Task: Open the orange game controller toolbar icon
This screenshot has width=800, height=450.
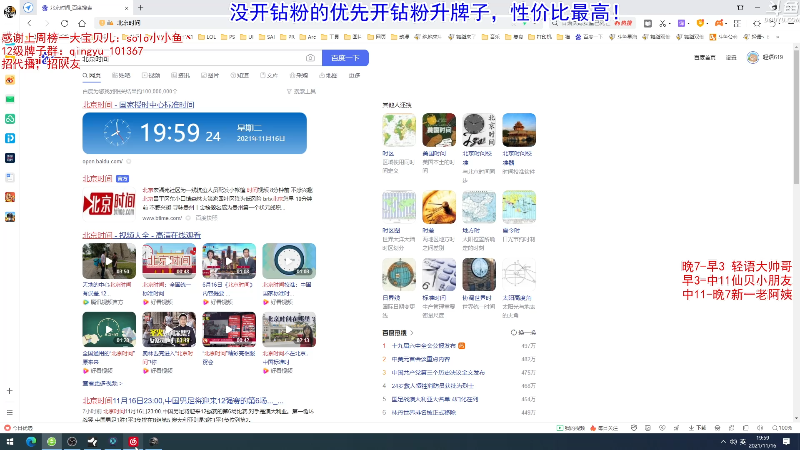Action: coord(719,23)
